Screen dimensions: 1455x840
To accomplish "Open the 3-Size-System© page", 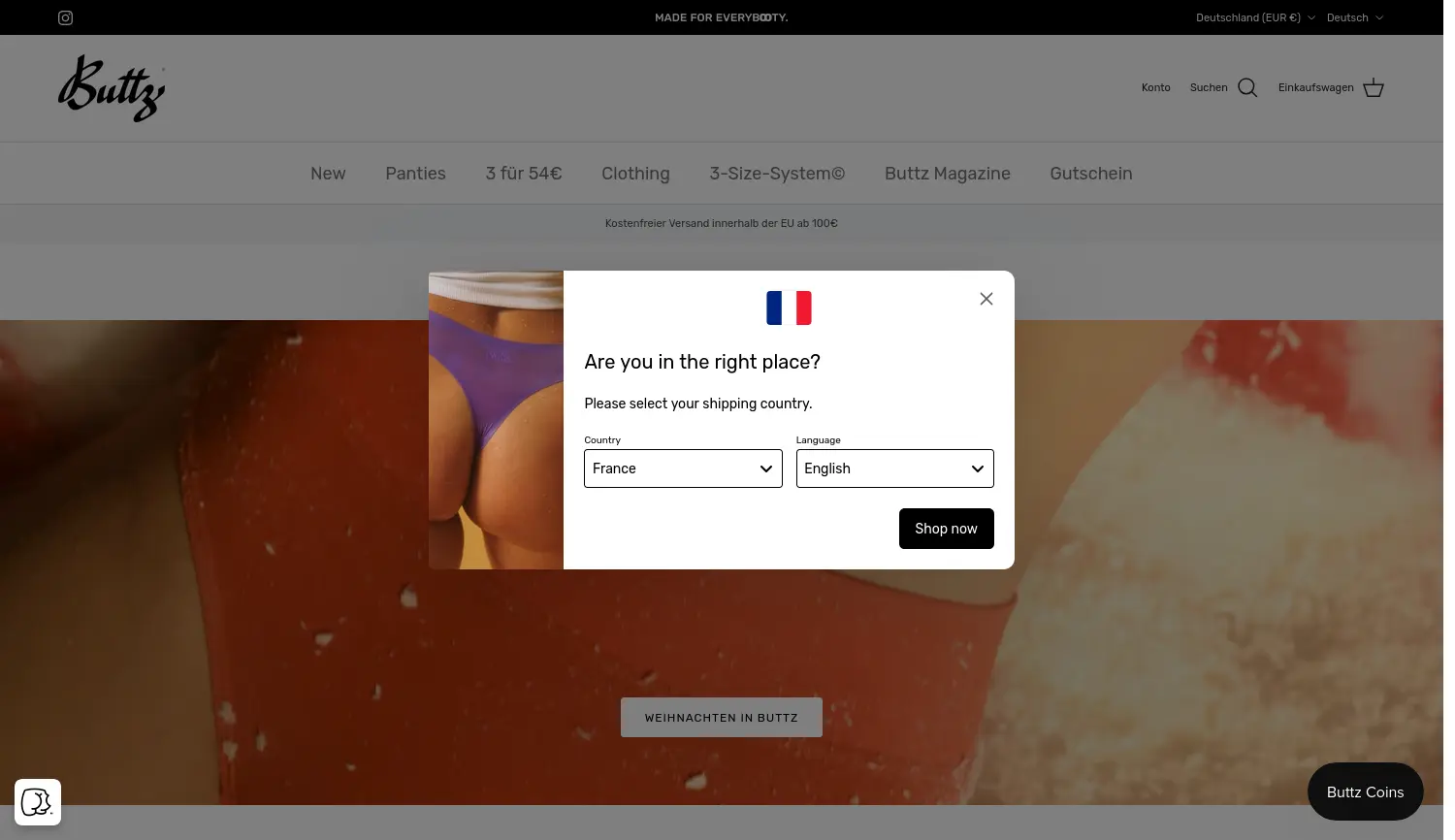I will click(x=777, y=173).
